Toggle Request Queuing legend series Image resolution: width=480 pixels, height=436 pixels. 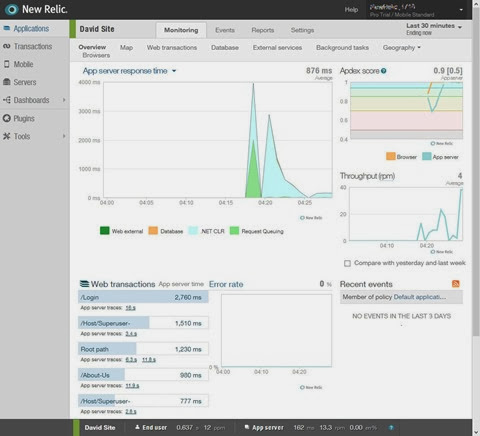[x=234, y=231]
